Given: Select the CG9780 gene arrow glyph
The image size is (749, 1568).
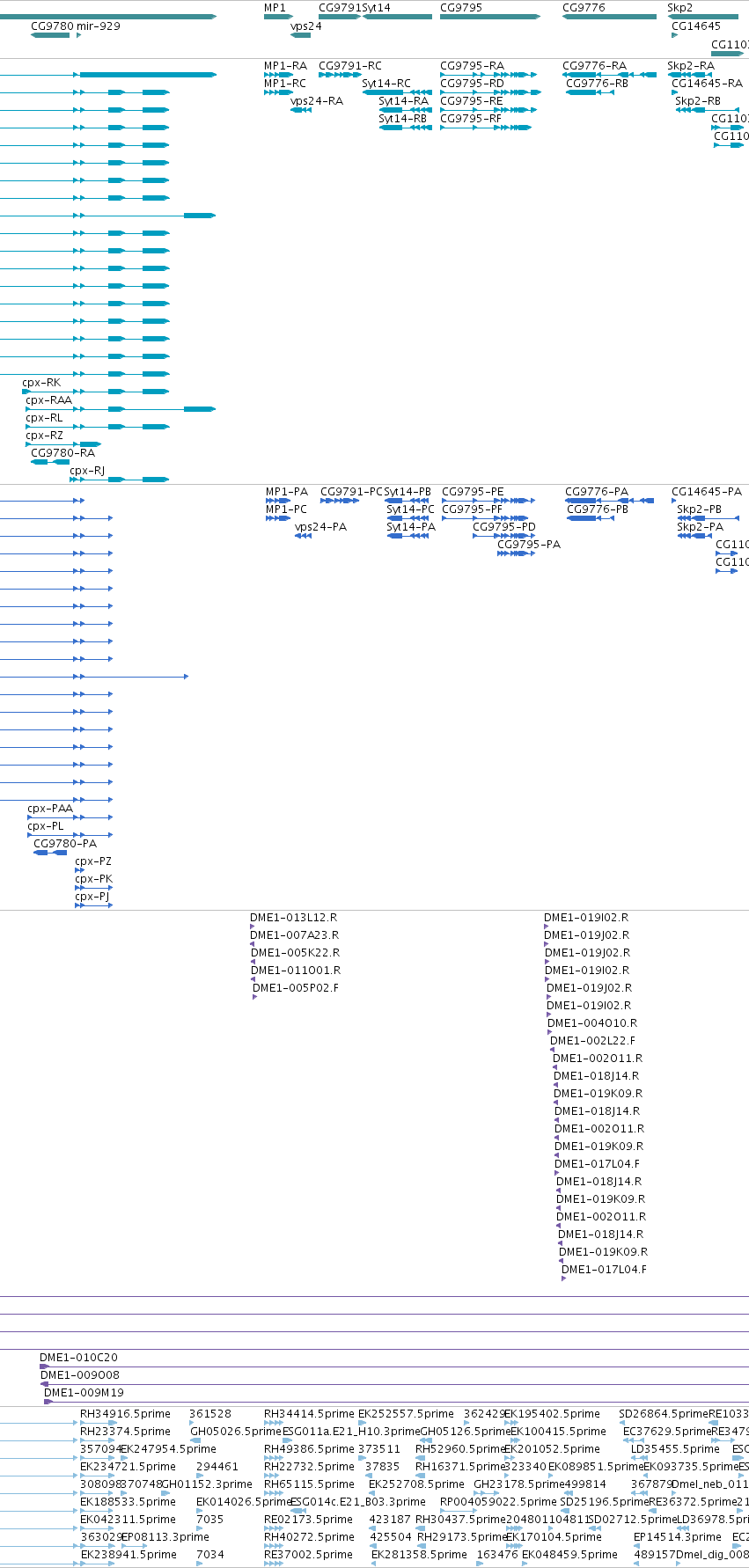Looking at the screenshot, I should point(50,35).
